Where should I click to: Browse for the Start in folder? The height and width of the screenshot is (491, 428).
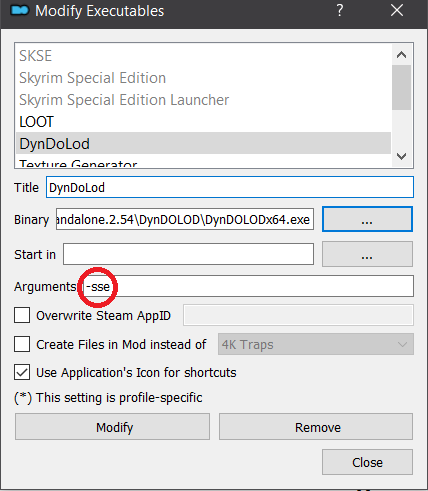(x=367, y=254)
